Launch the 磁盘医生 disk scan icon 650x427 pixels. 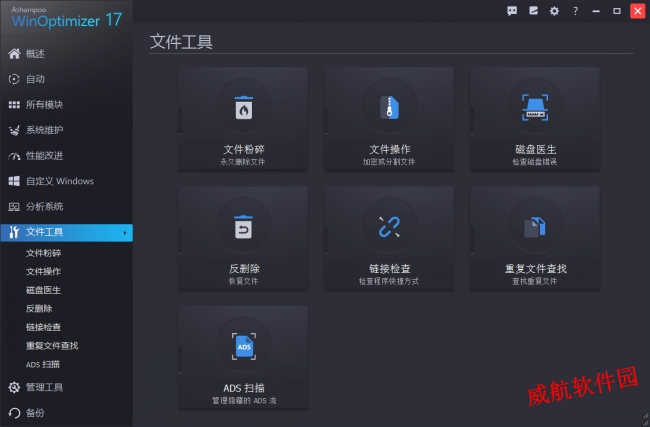pyautogui.click(x=535, y=107)
